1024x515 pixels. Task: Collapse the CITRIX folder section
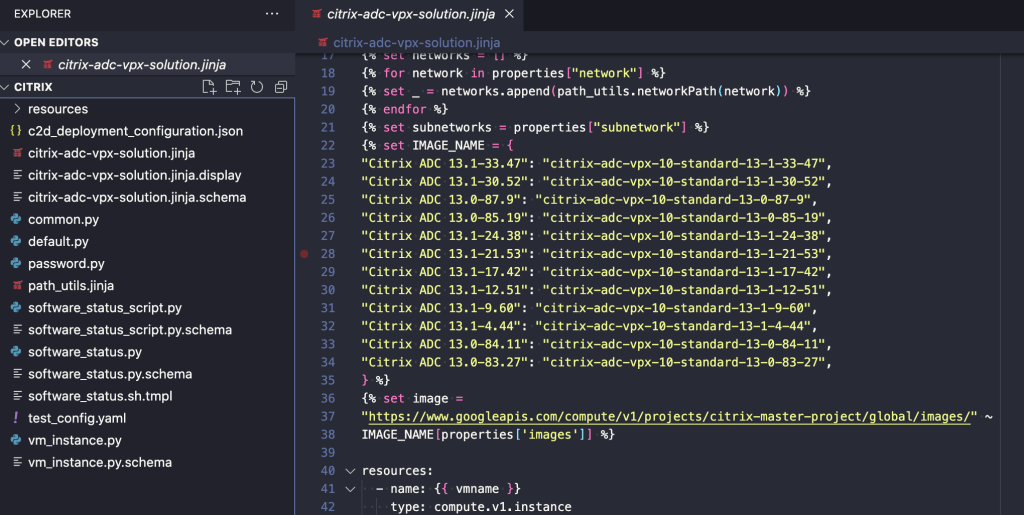pyautogui.click(x=5, y=87)
